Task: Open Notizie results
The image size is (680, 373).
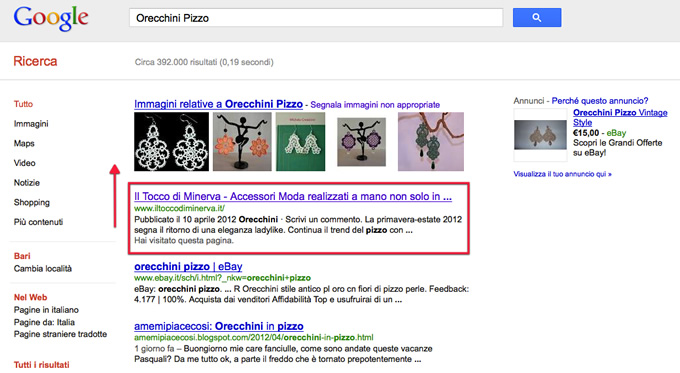Action: coord(26,183)
